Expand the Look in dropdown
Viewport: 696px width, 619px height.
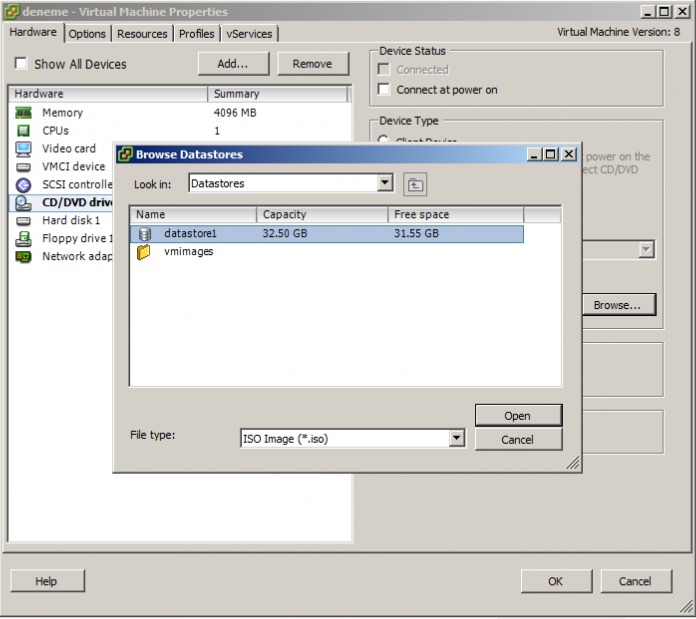coord(385,184)
